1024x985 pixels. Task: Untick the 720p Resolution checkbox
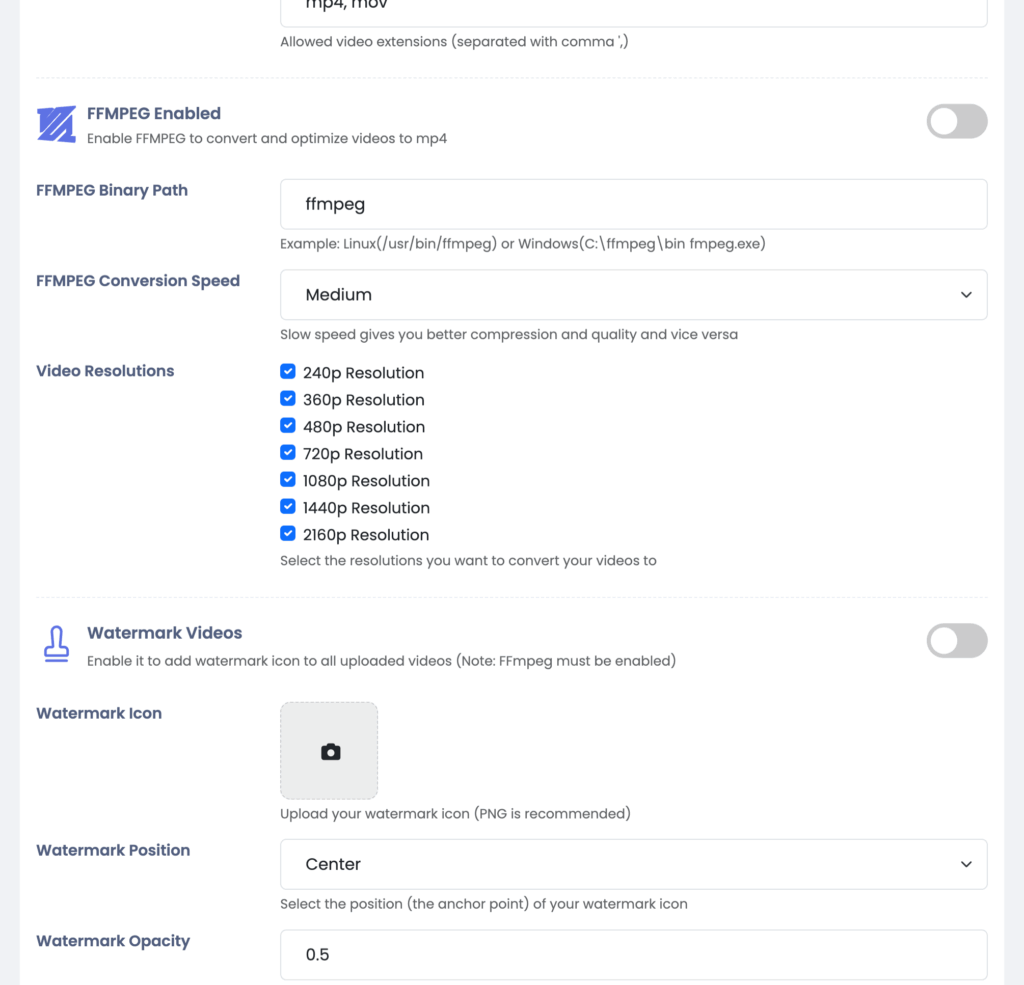pyautogui.click(x=288, y=453)
